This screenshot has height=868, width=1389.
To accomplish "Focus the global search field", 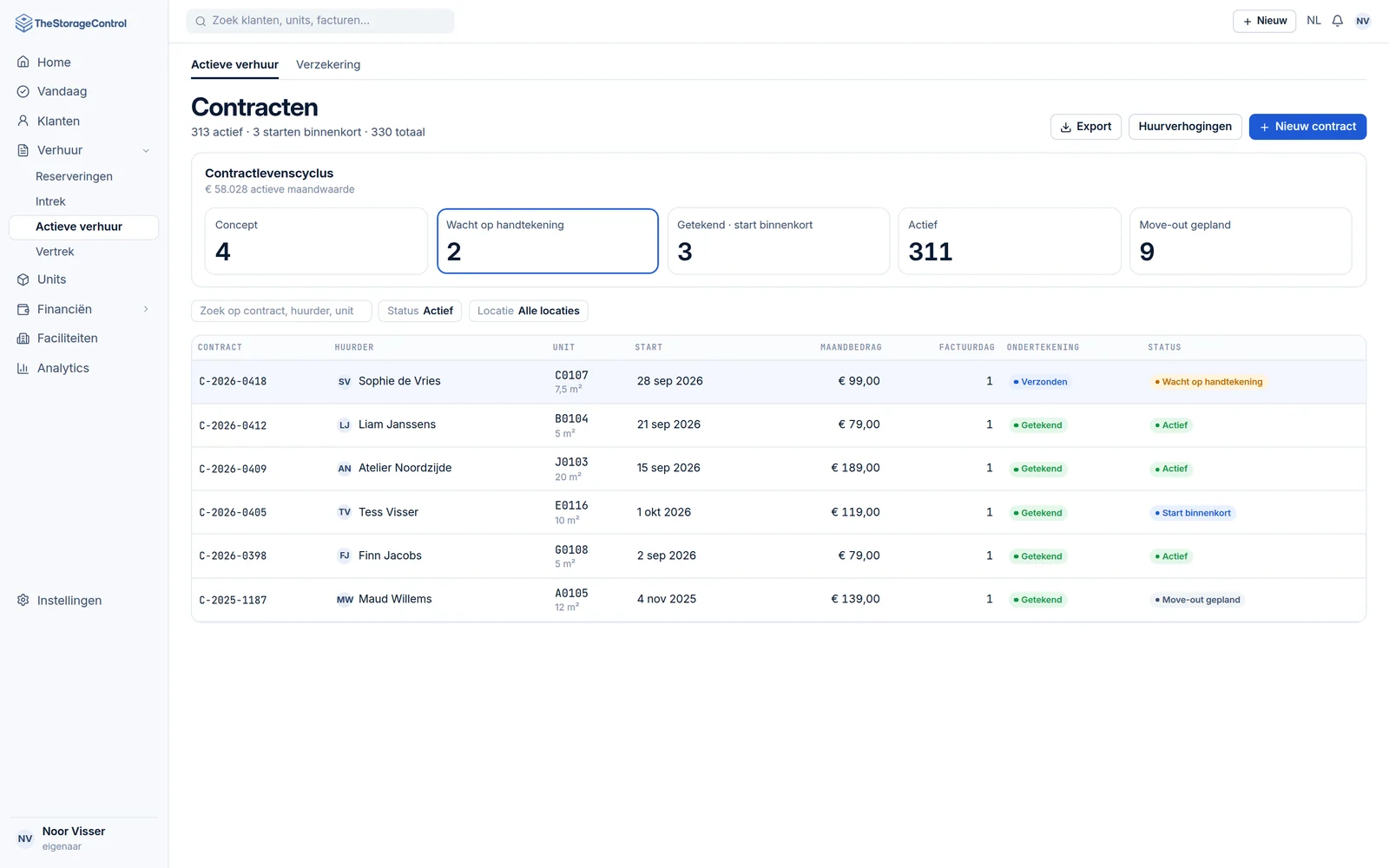I will (320, 21).
